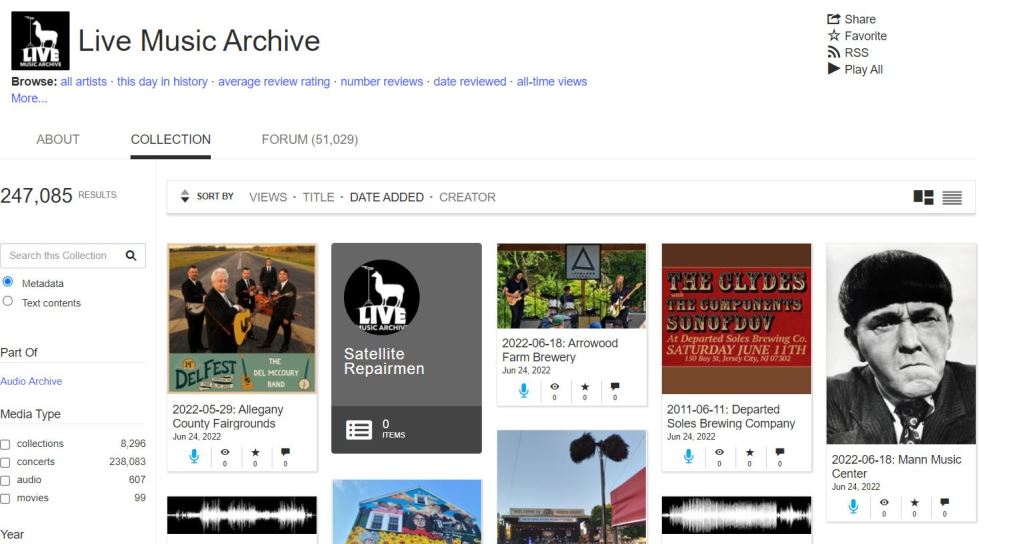Switch to list view layout
This screenshot has width=1024, height=544.
[x=952, y=198]
